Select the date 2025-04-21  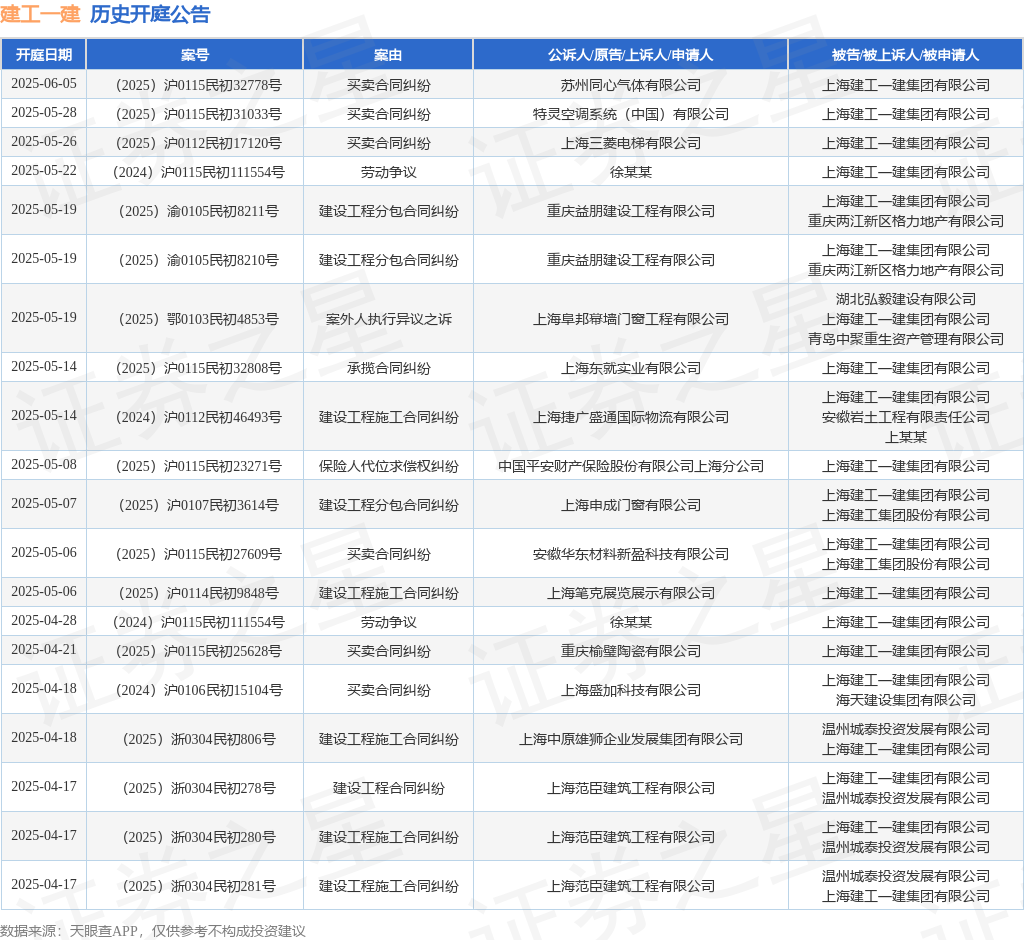tap(44, 649)
